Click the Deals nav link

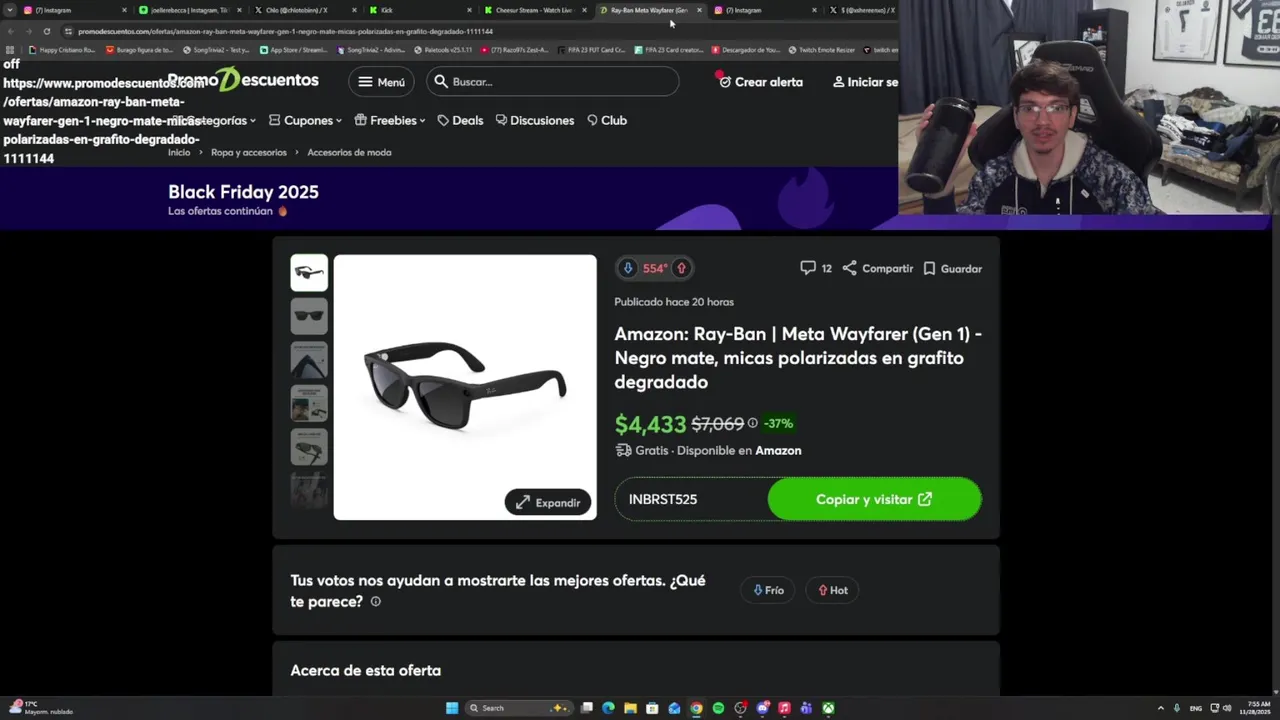point(460,120)
